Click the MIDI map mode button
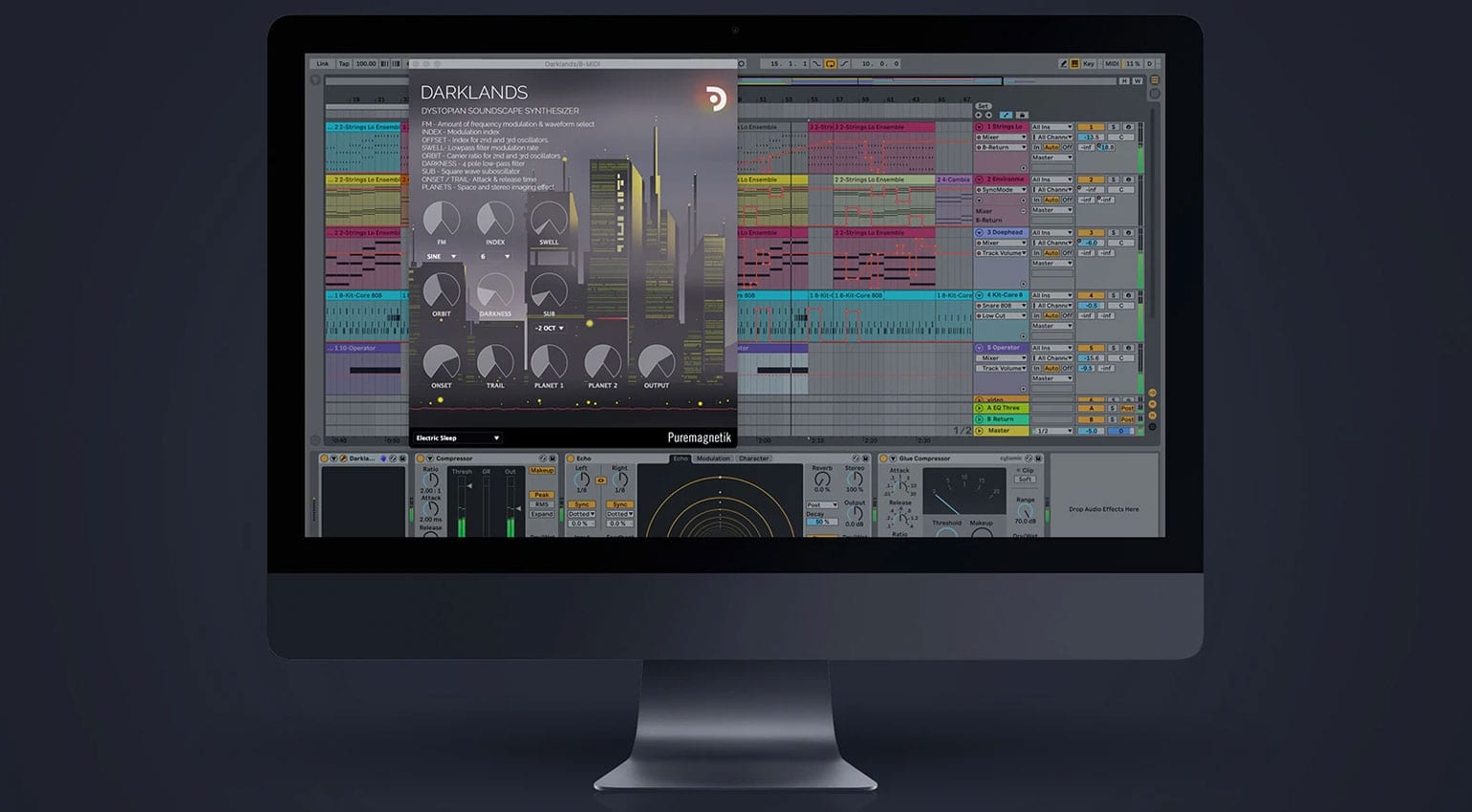This screenshot has width=1472, height=812. 1112,64
